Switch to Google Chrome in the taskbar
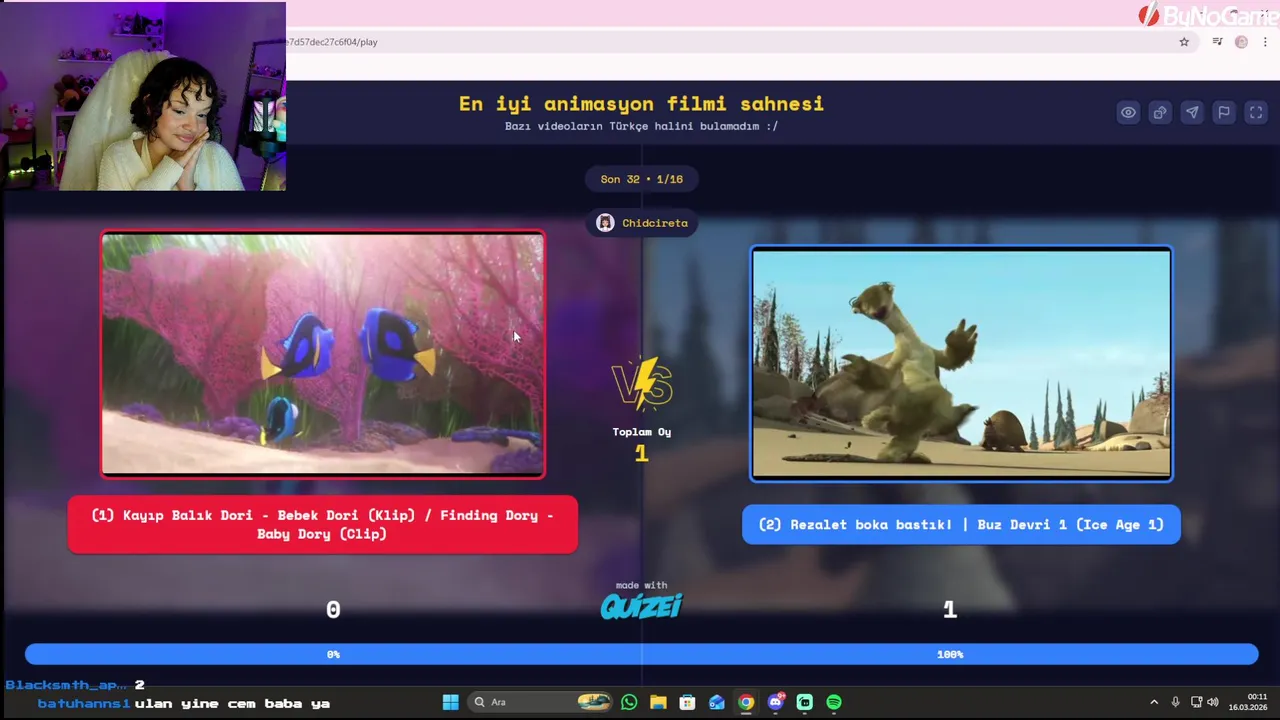The image size is (1280, 720). tap(746, 702)
